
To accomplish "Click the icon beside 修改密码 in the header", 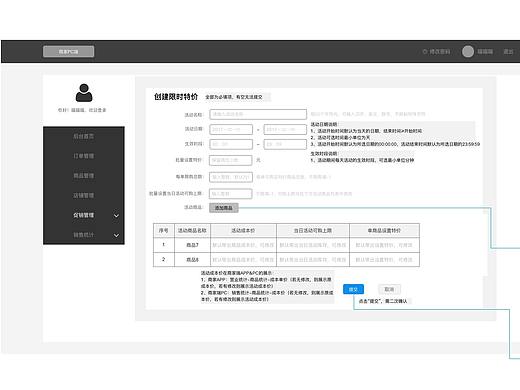I will coord(425,52).
